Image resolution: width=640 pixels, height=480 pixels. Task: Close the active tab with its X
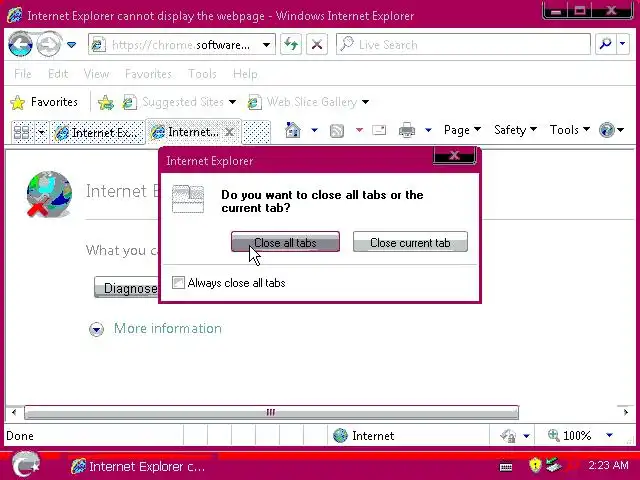coord(230,132)
